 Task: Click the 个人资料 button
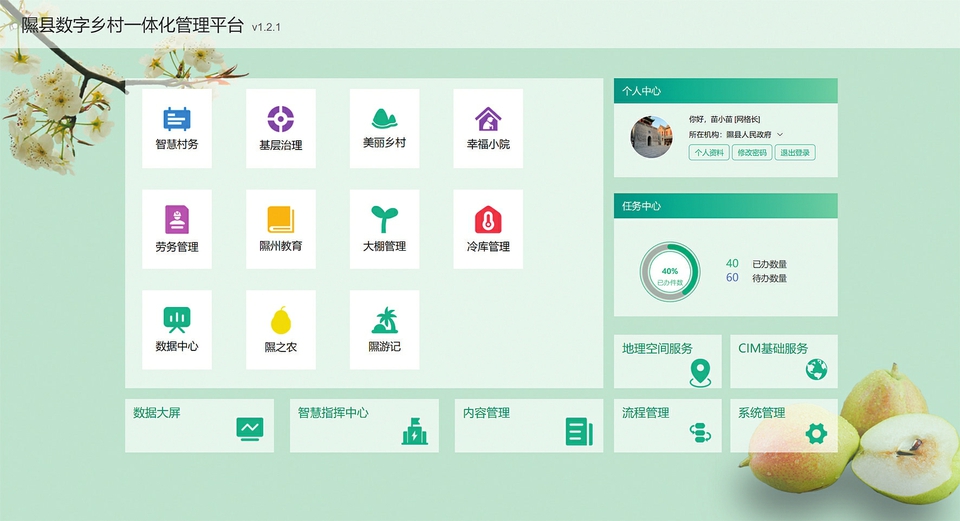pyautogui.click(x=709, y=153)
